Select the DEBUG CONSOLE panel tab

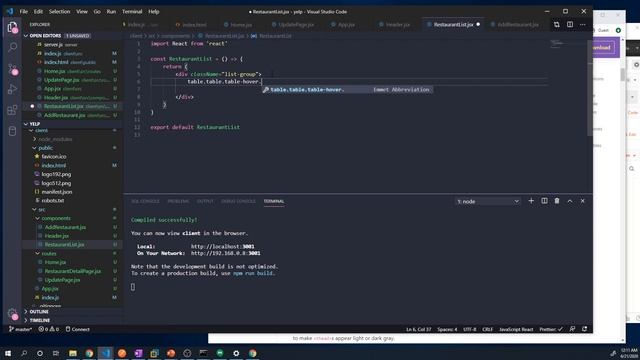[238, 201]
